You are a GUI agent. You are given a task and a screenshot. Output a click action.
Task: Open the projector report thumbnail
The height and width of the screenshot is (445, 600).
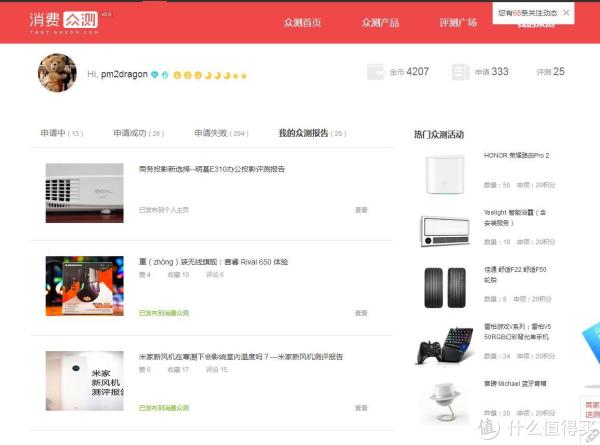[85, 193]
